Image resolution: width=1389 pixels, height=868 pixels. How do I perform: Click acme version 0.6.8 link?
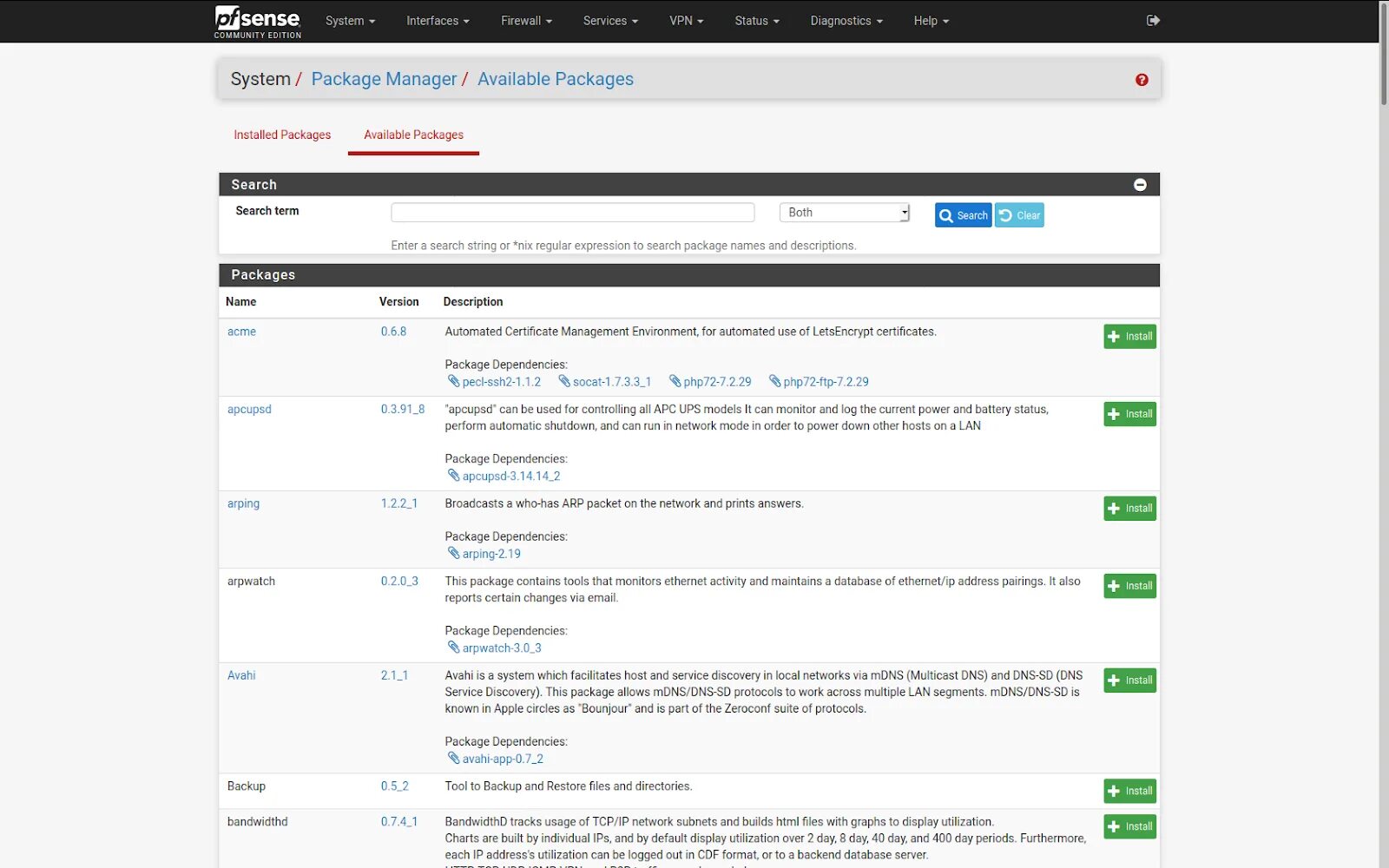(x=393, y=332)
